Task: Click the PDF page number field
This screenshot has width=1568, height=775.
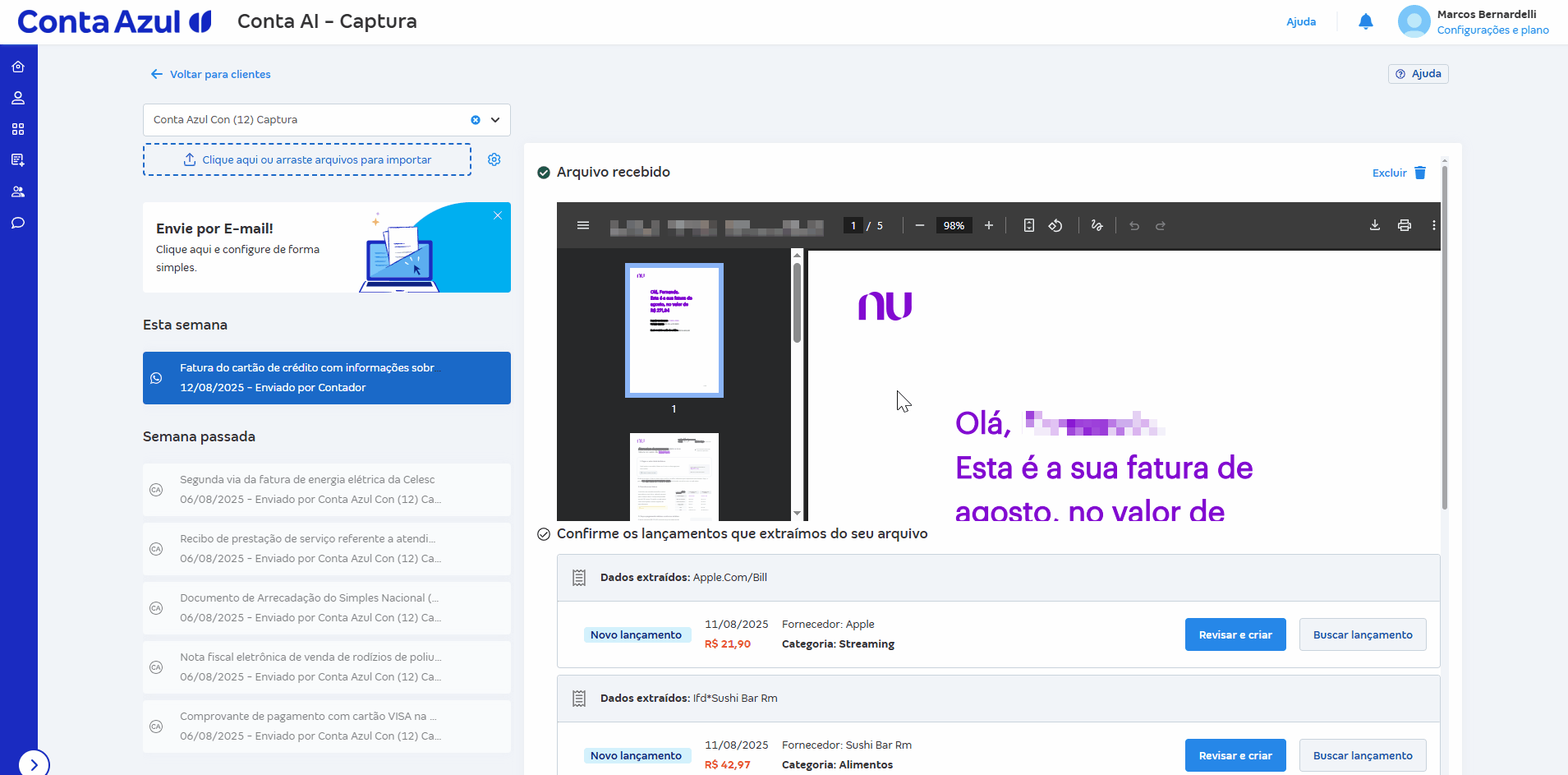Action: tap(853, 225)
